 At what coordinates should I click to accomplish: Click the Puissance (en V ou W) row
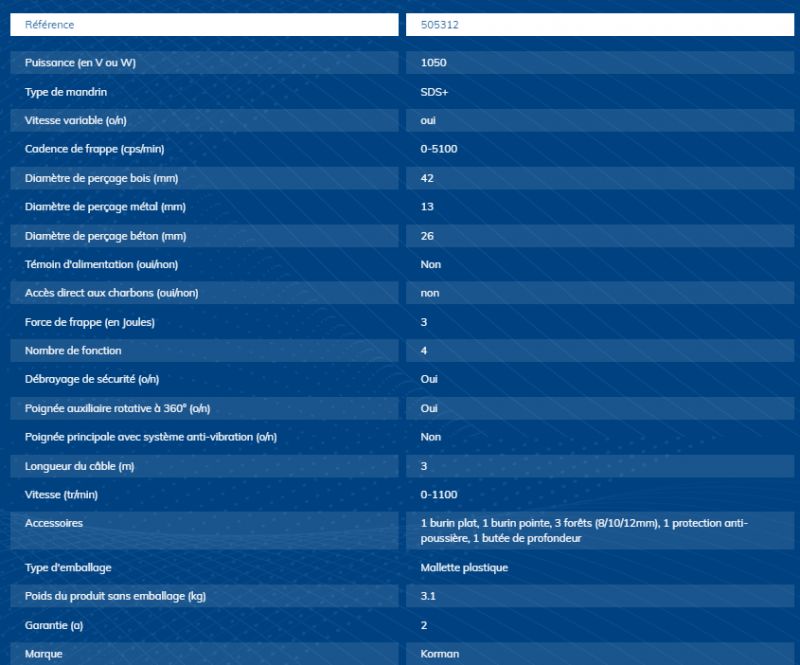point(82,63)
